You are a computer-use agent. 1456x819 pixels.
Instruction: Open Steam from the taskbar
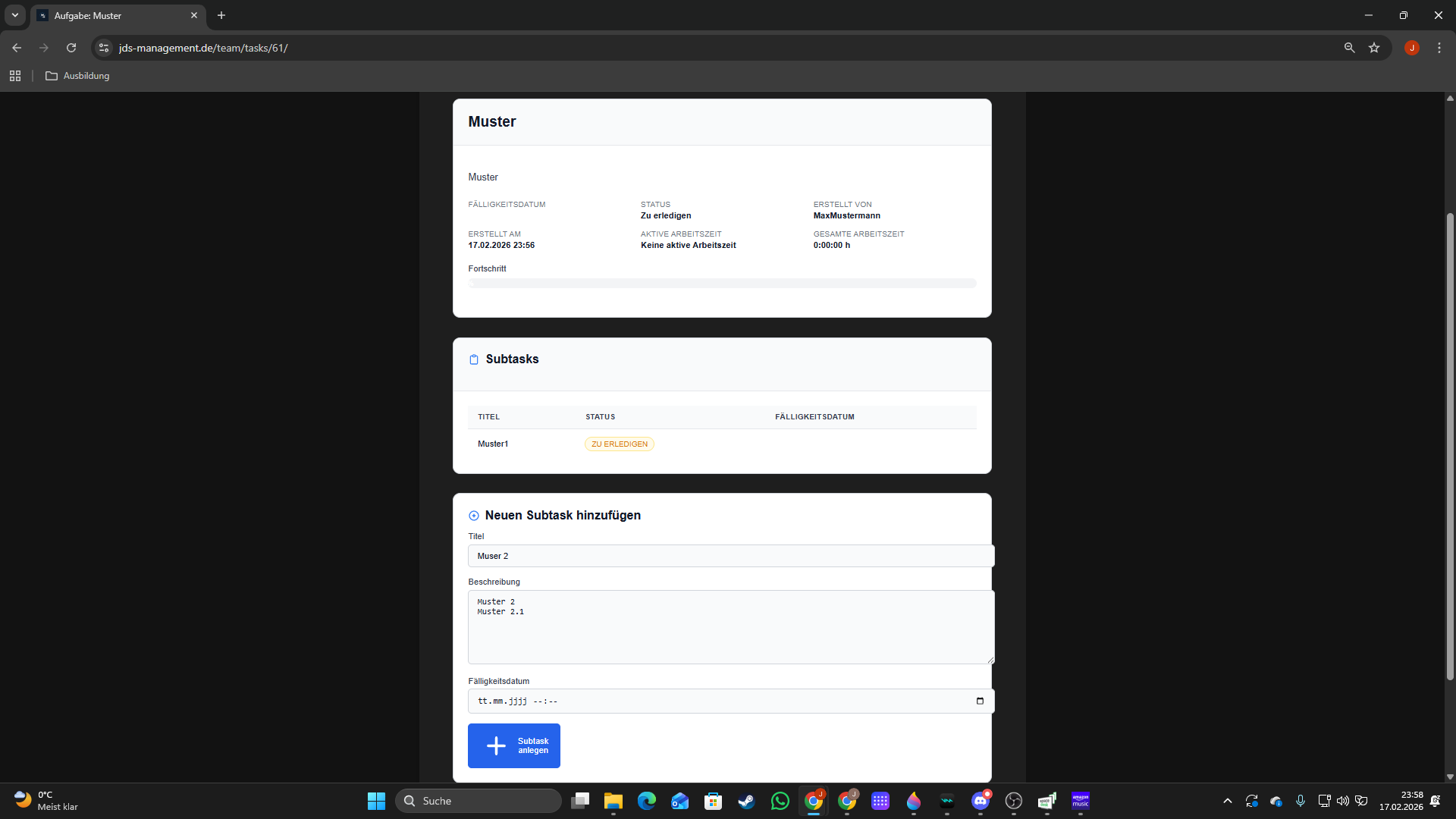coord(746,801)
